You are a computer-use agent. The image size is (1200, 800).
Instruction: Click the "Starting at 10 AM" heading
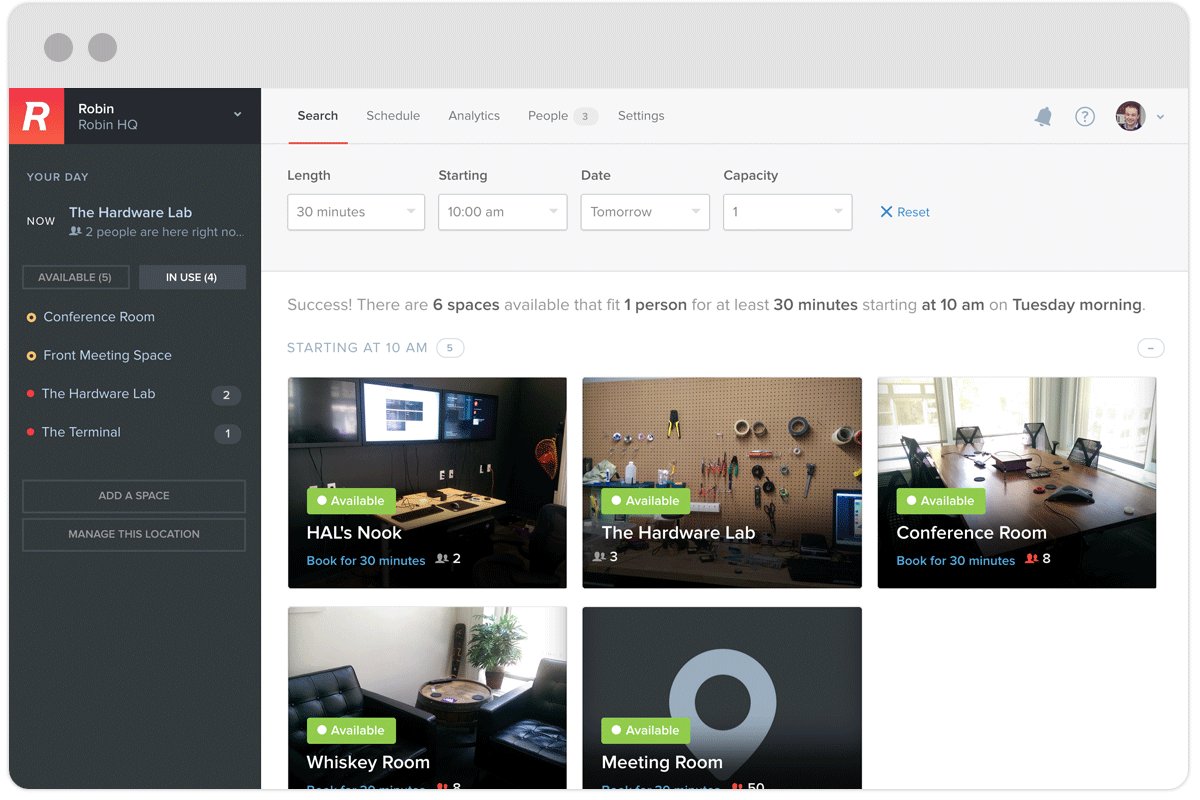click(357, 348)
